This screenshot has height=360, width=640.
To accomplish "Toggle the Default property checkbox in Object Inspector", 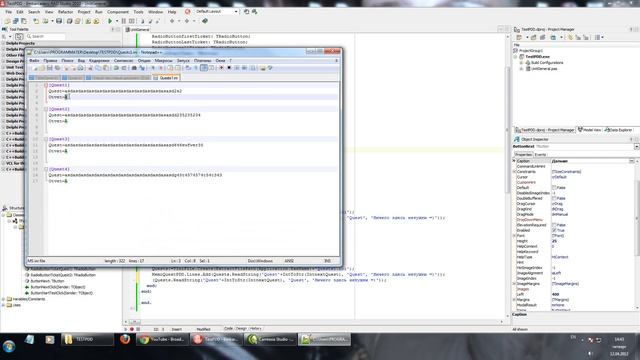I will pyautogui.click(x=554, y=188).
